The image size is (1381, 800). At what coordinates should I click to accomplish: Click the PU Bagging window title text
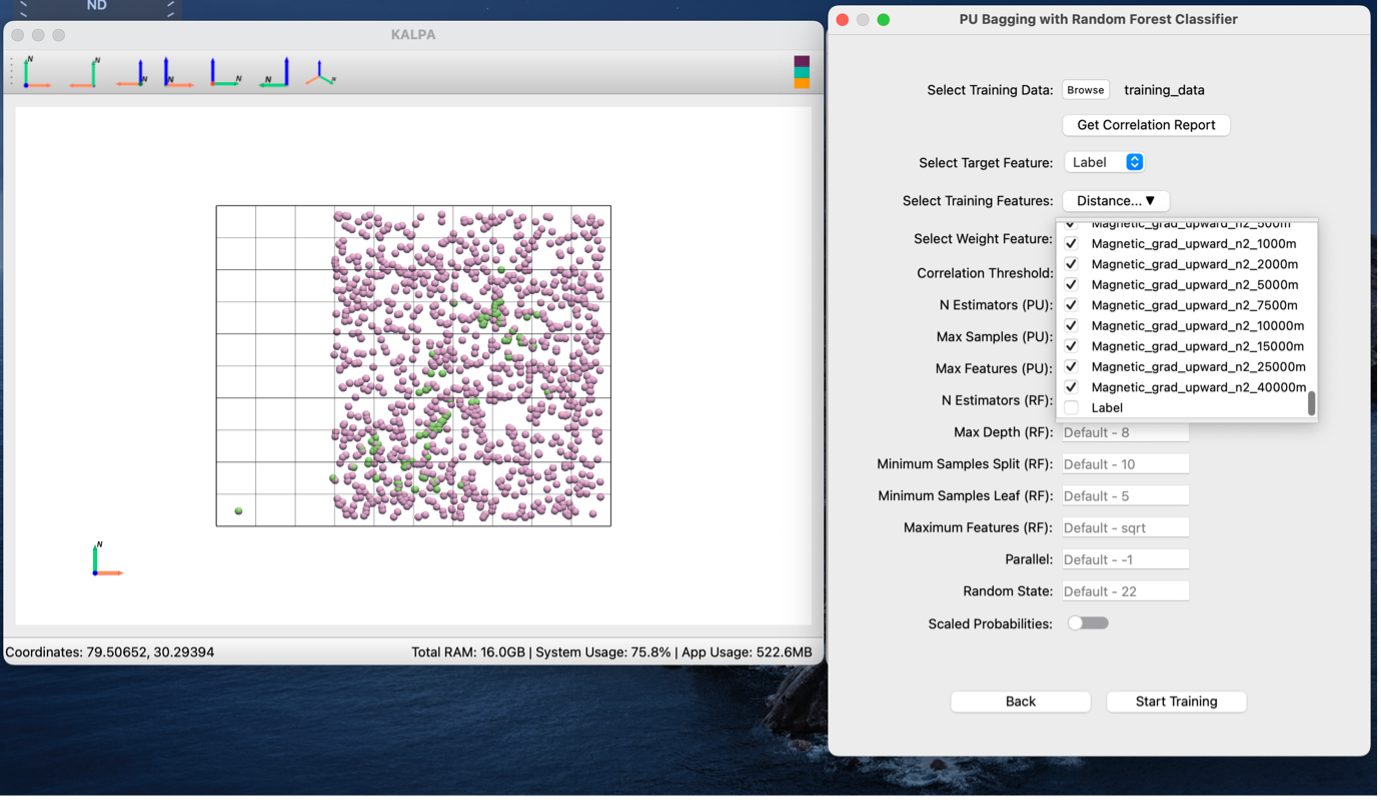[1098, 19]
